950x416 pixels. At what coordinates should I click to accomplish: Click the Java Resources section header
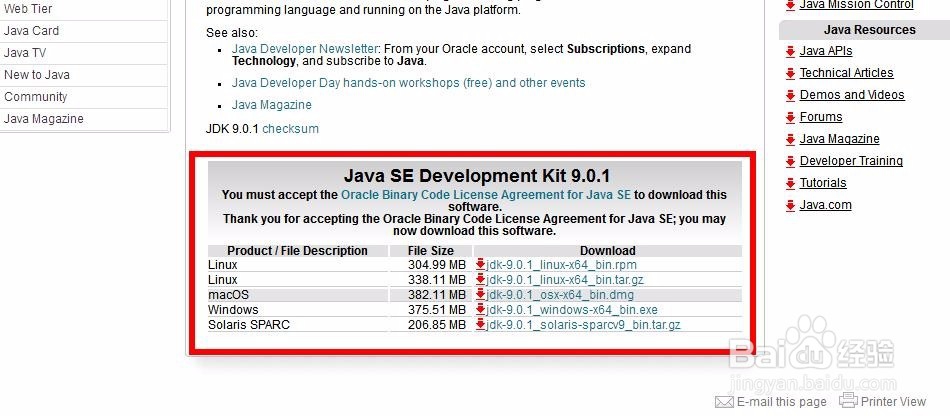864,30
